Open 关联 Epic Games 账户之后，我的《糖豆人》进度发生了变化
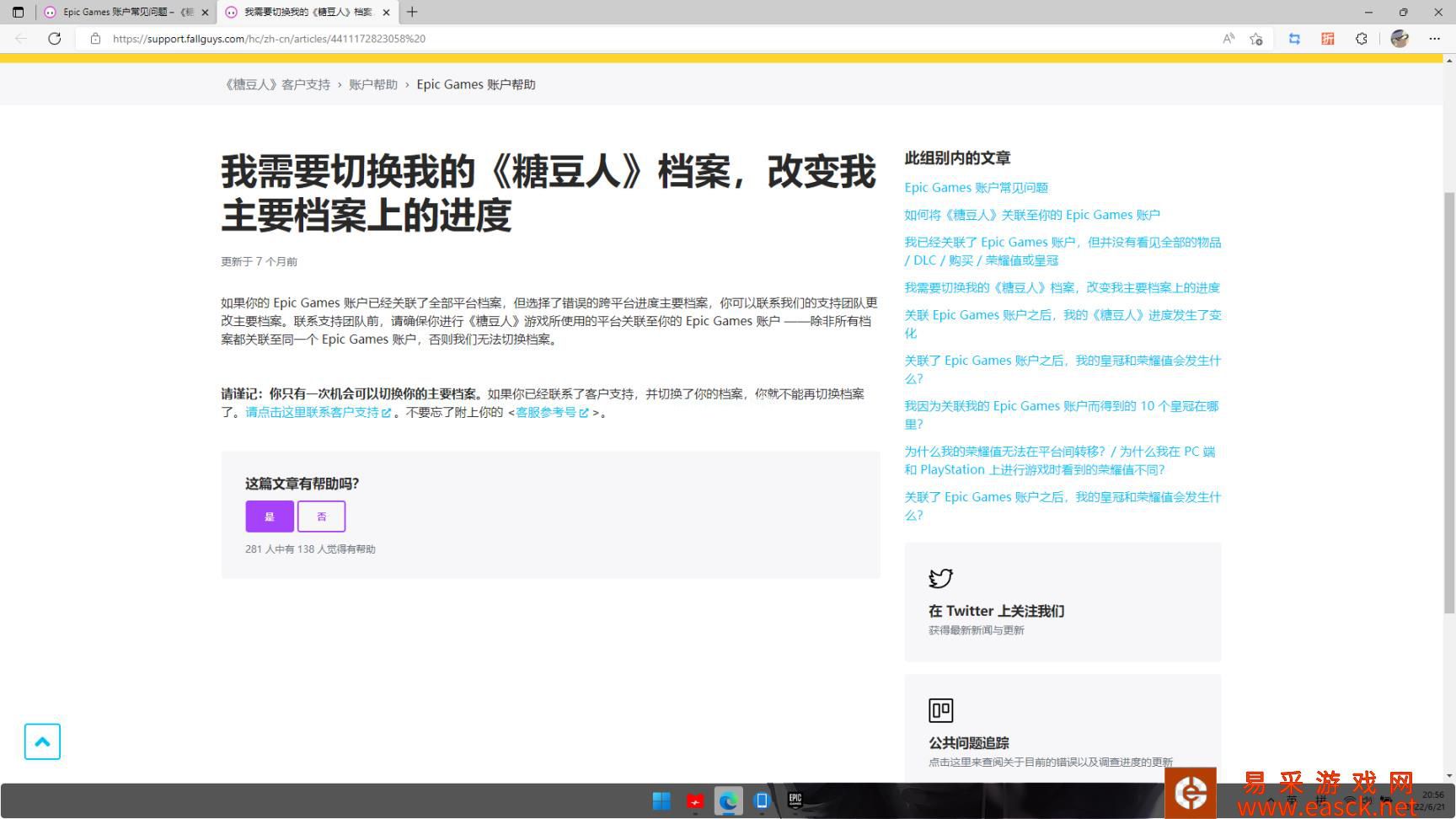 coord(1063,324)
